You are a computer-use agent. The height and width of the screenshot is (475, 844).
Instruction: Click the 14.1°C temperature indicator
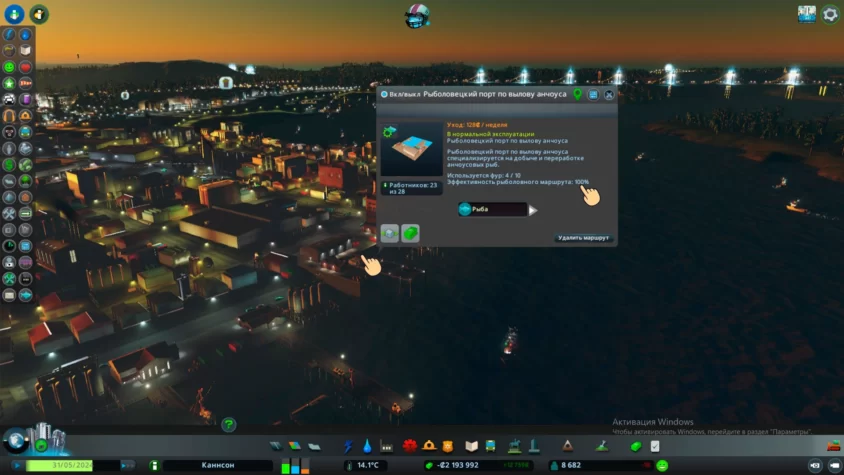point(364,465)
